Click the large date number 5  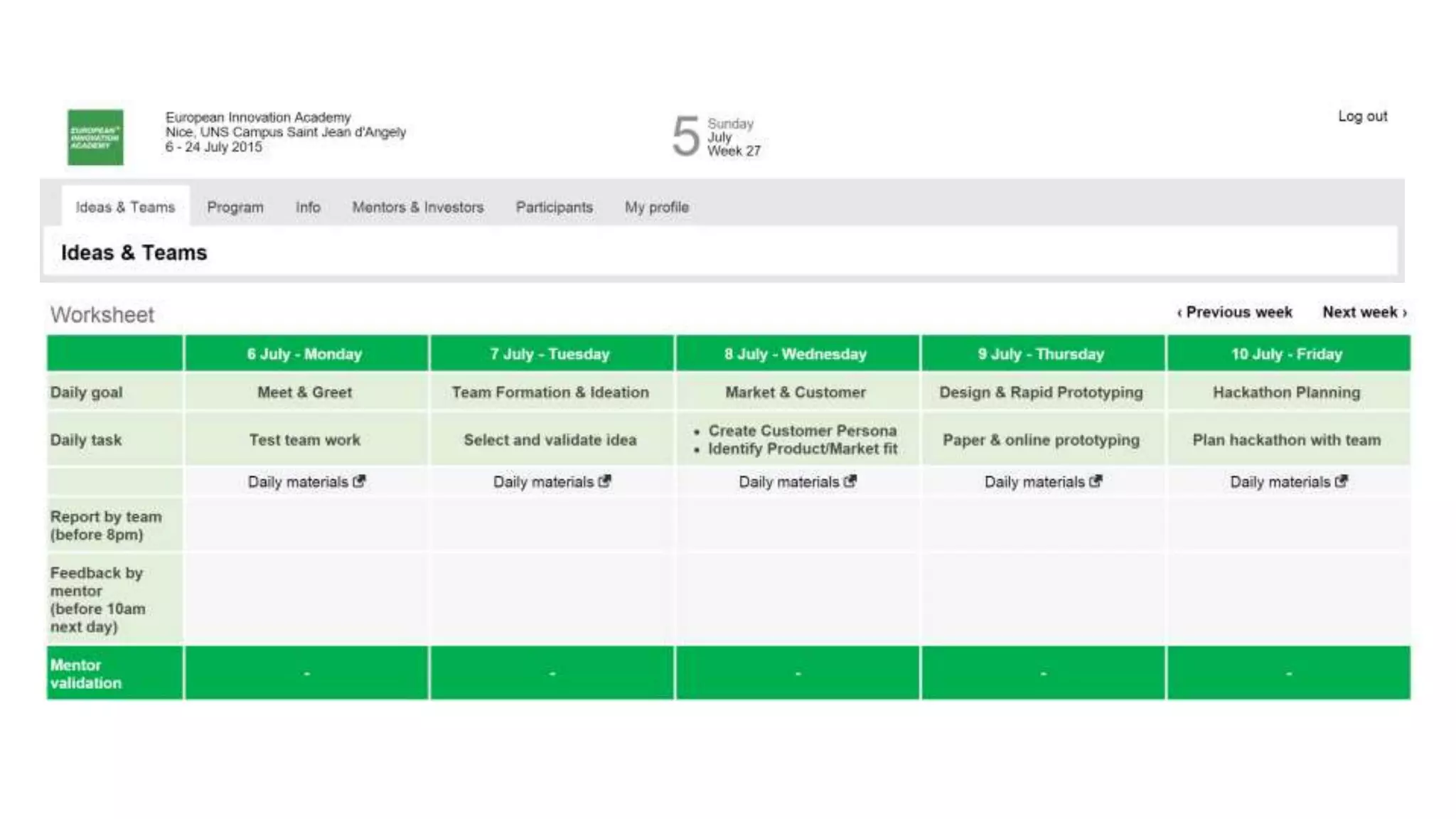click(x=685, y=136)
